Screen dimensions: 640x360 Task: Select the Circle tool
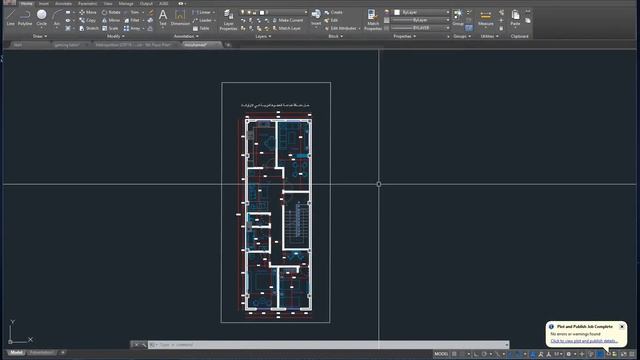(41, 18)
